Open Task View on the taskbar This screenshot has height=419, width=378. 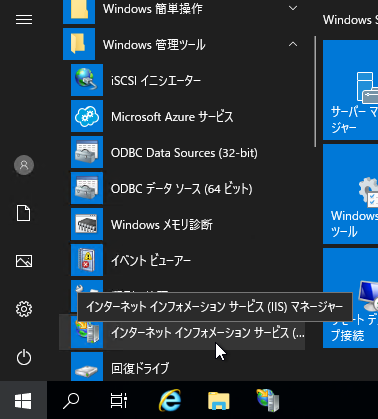[119, 400]
